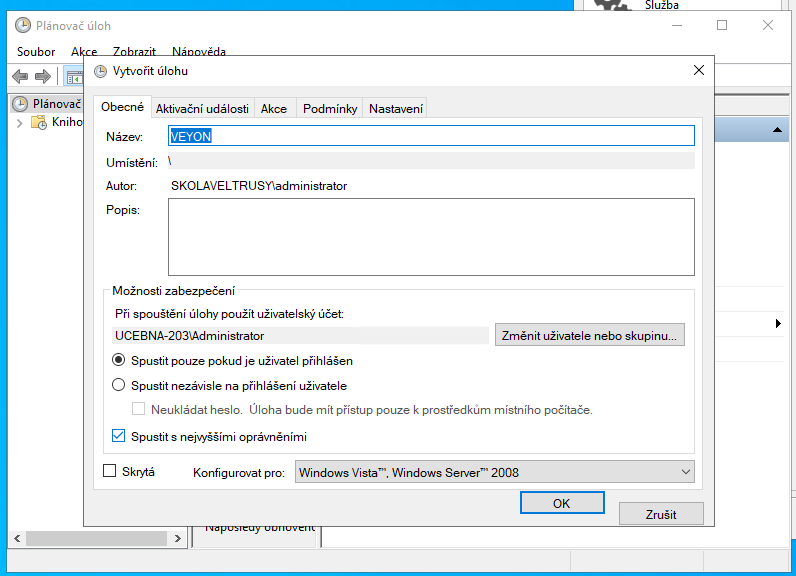Select 'Spustit pouze pokud je uživatel přihlášen'
796x576 pixels.
pyautogui.click(x=119, y=360)
